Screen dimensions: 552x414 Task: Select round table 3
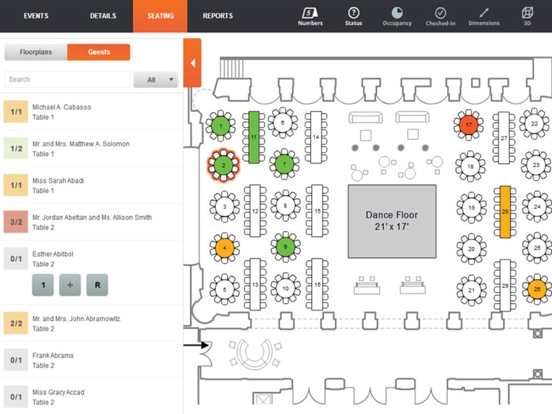click(x=225, y=207)
